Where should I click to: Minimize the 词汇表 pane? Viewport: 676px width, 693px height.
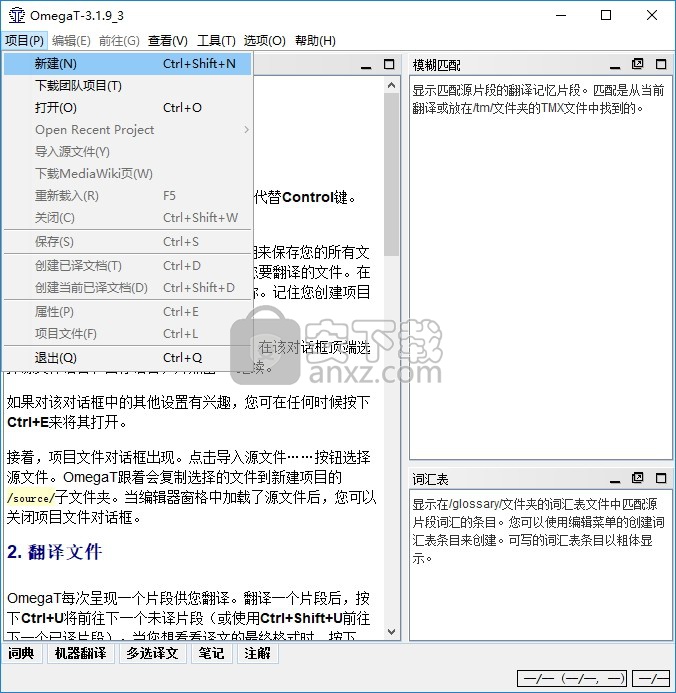tap(615, 480)
